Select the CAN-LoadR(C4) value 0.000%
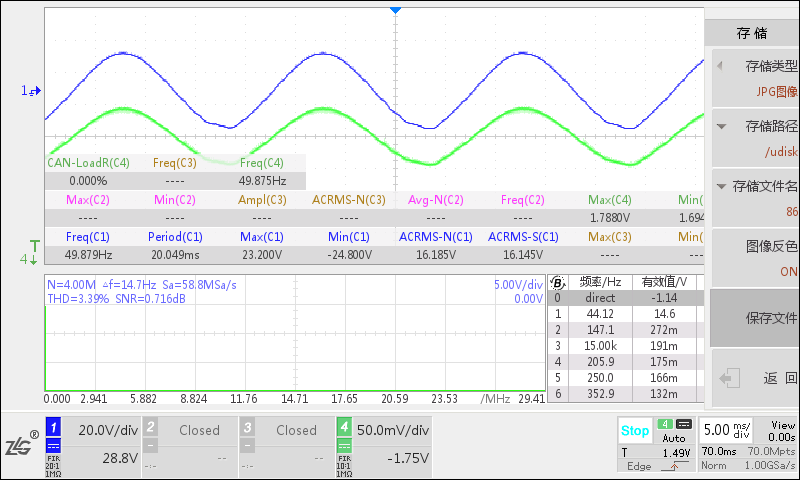This screenshot has width=800, height=480. click(88, 181)
